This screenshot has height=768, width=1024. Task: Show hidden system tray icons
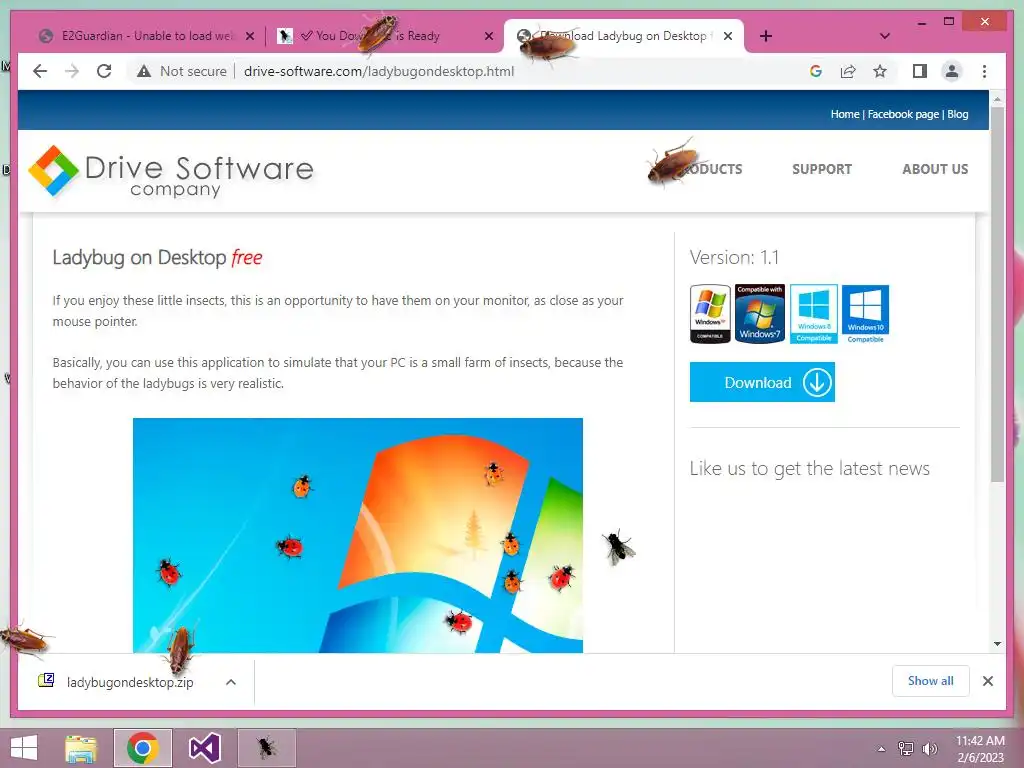coord(882,749)
